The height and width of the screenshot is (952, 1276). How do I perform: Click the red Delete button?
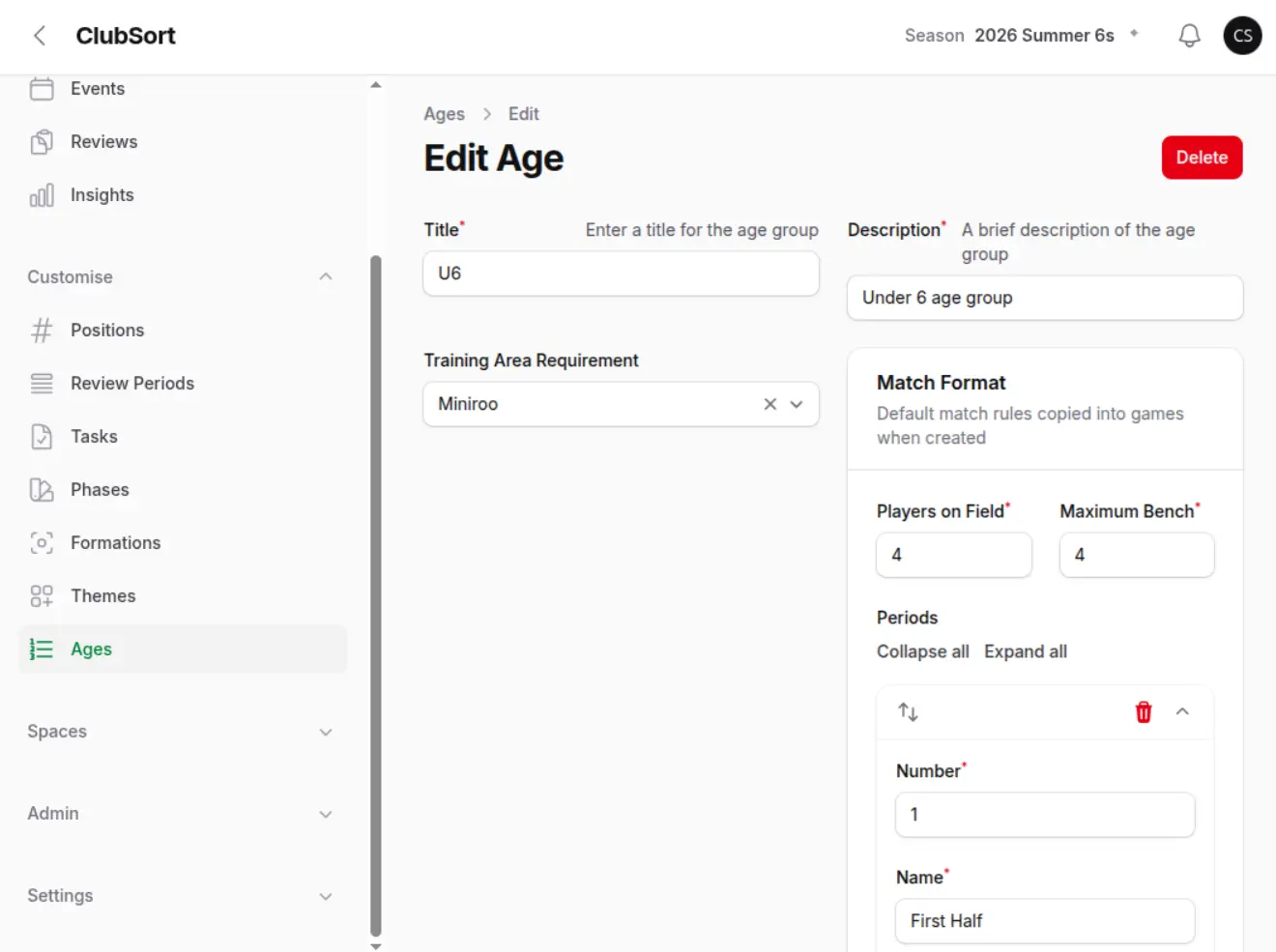point(1202,158)
